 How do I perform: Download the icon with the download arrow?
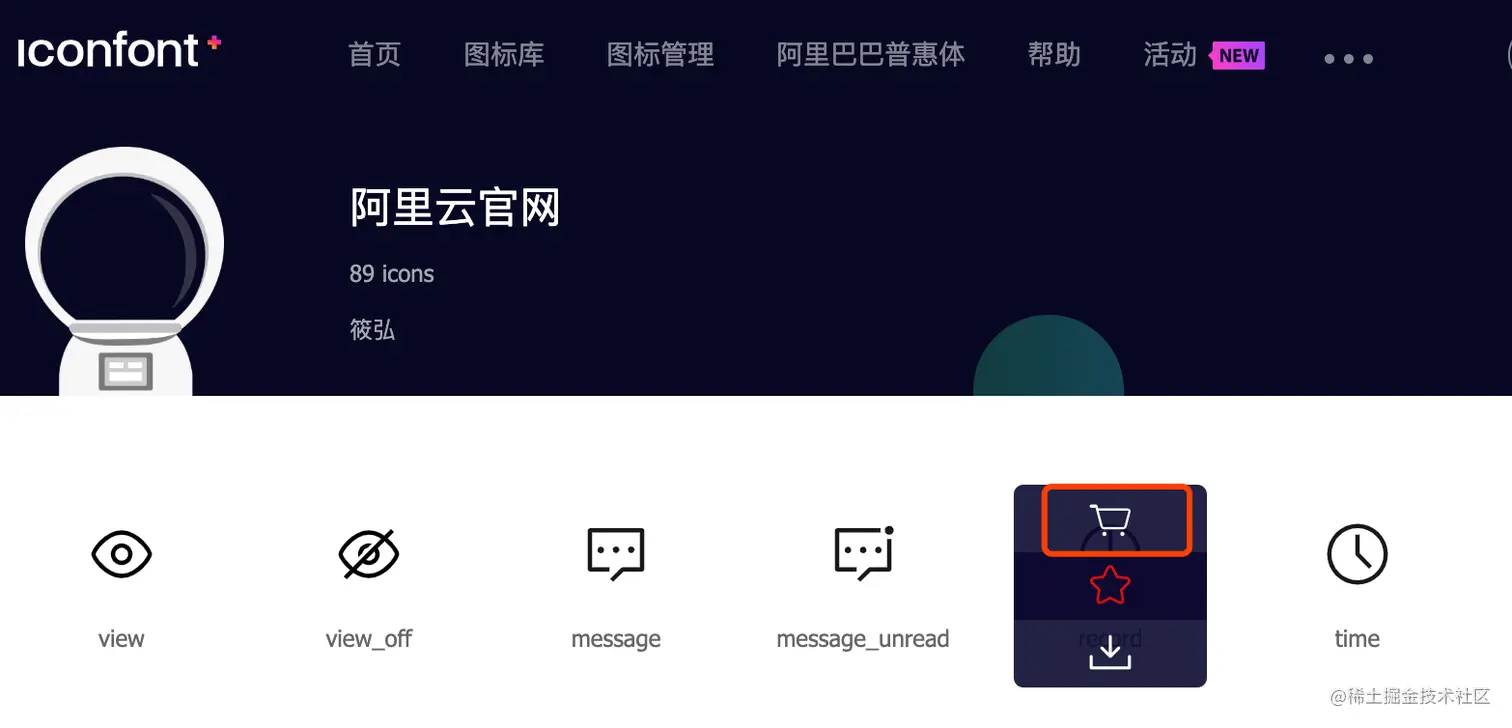(x=1110, y=653)
